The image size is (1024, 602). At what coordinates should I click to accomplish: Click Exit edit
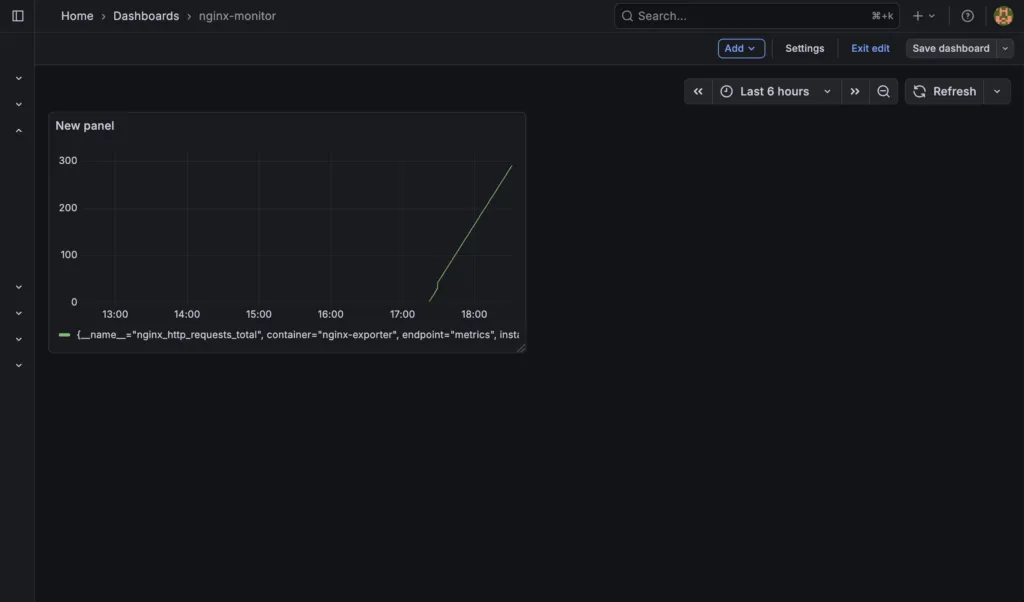[870, 48]
